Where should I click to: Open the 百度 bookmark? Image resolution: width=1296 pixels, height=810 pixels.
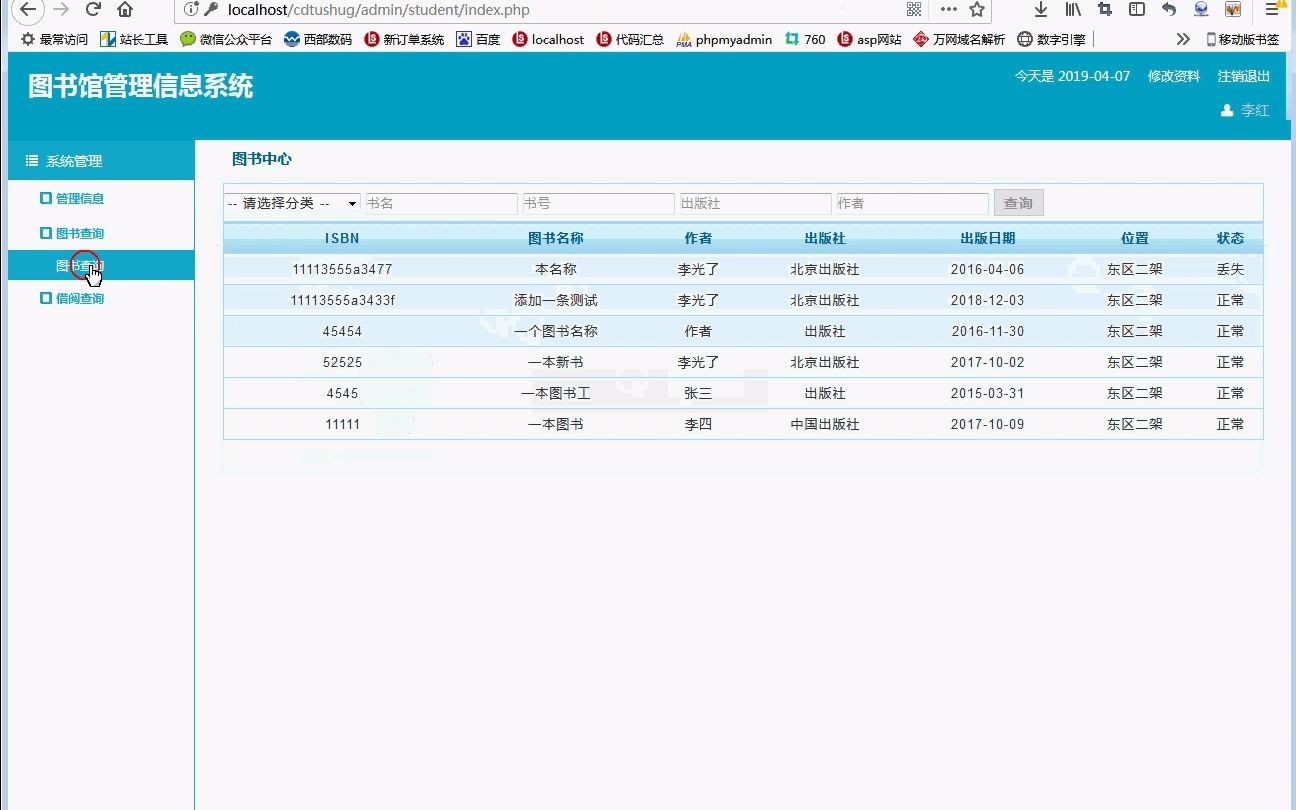(x=478, y=40)
